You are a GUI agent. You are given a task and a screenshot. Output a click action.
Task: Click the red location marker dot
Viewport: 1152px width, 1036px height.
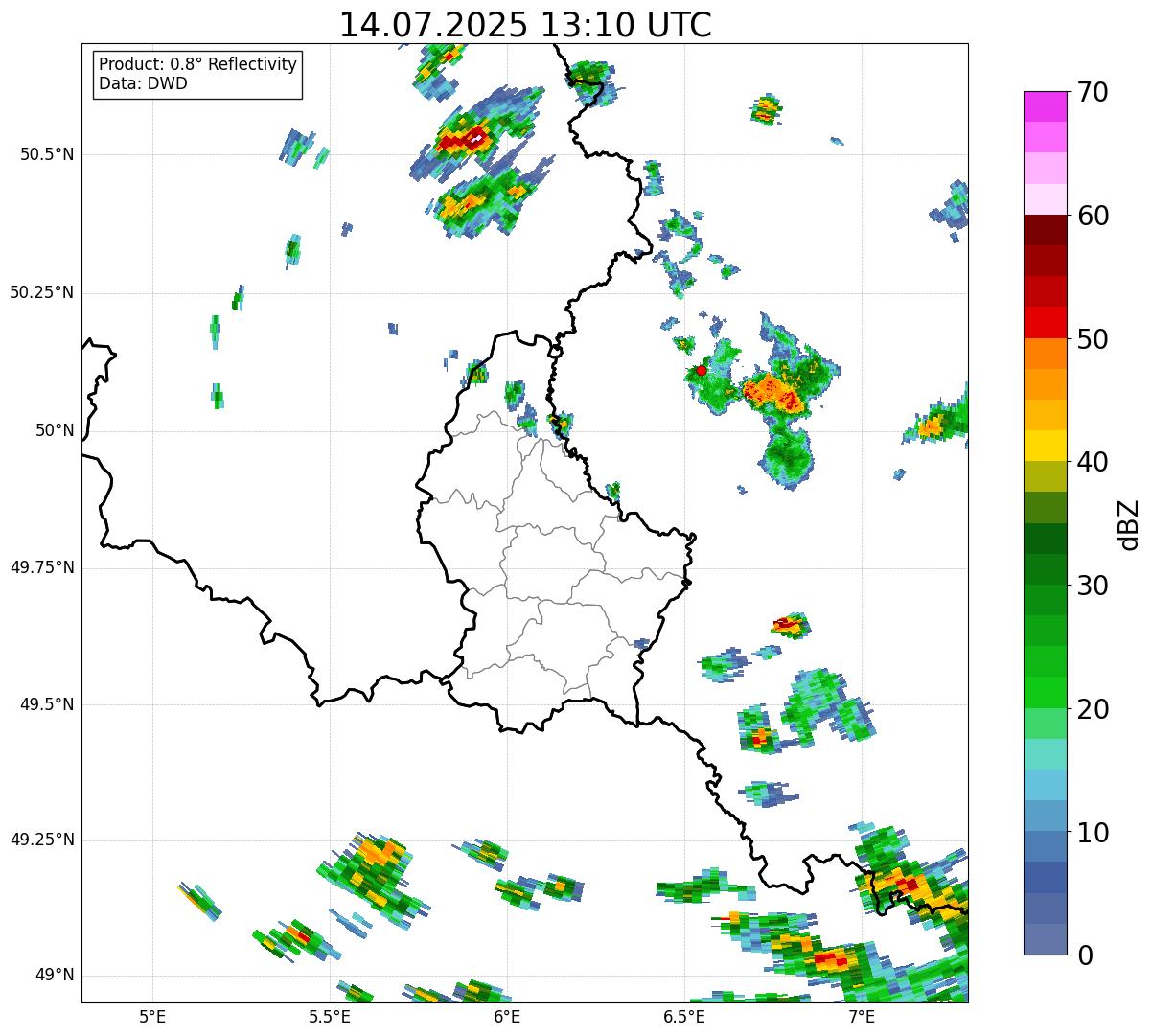[x=702, y=370]
